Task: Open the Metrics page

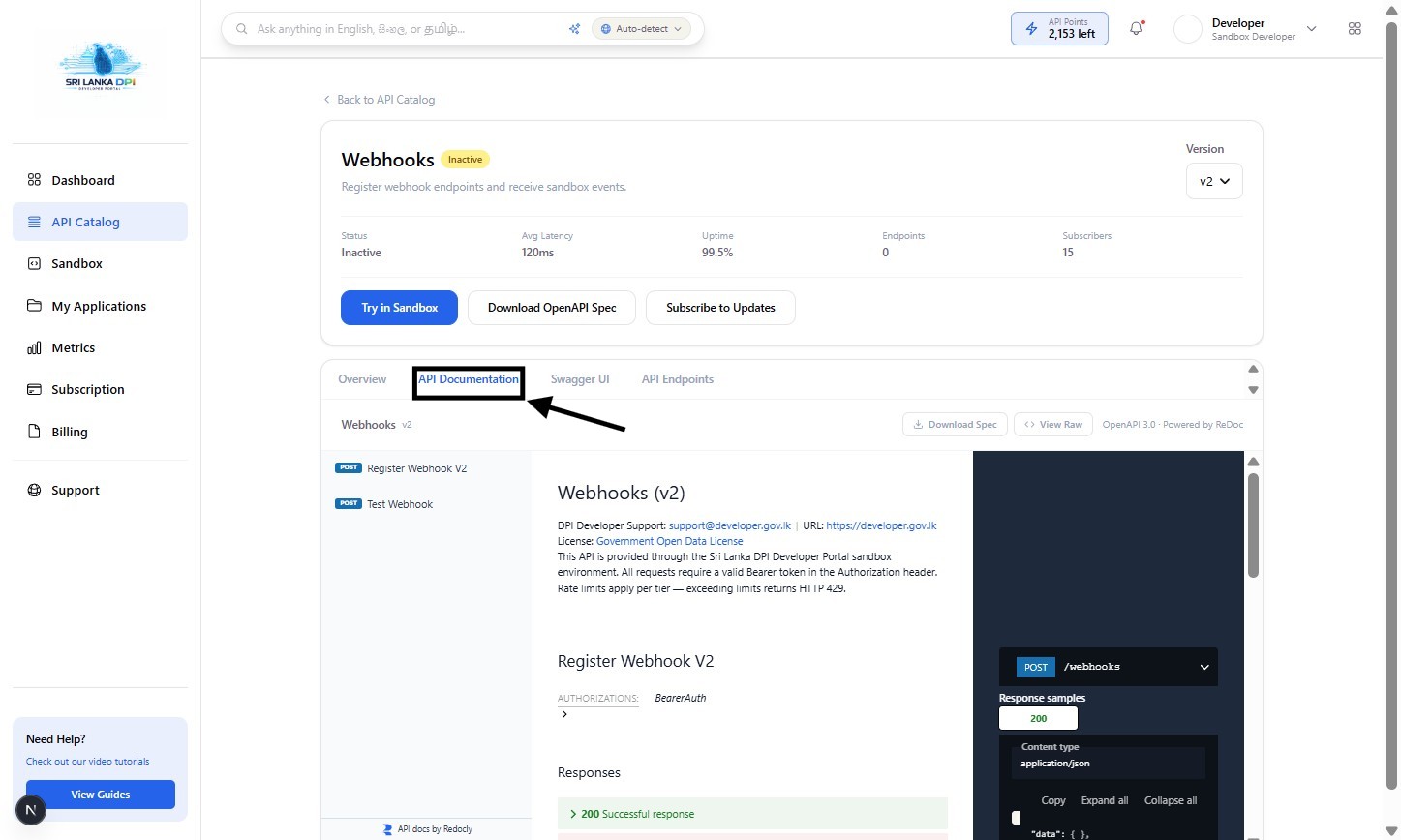Action: click(100, 347)
